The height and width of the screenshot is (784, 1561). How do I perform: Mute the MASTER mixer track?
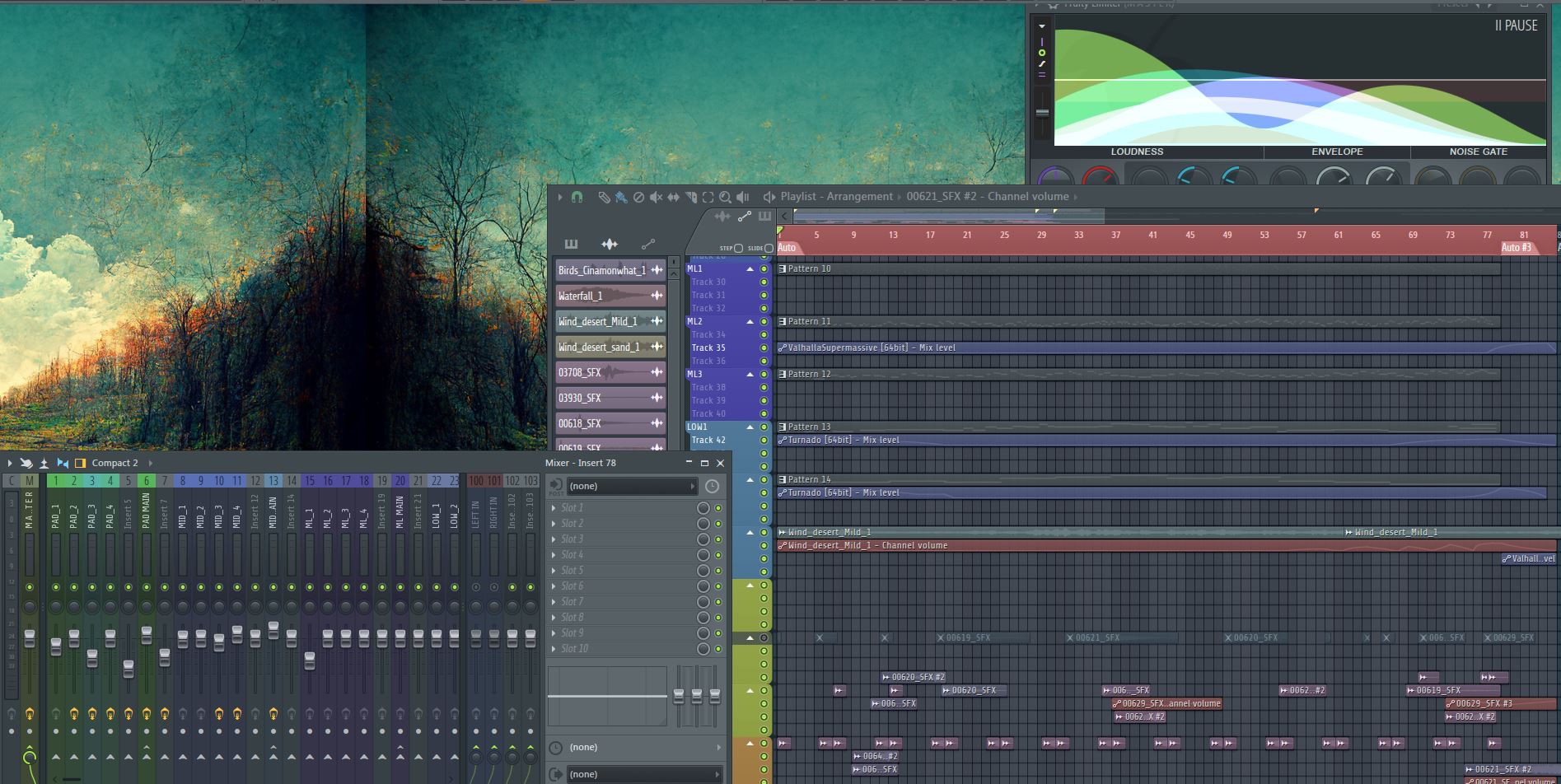pyautogui.click(x=30, y=587)
